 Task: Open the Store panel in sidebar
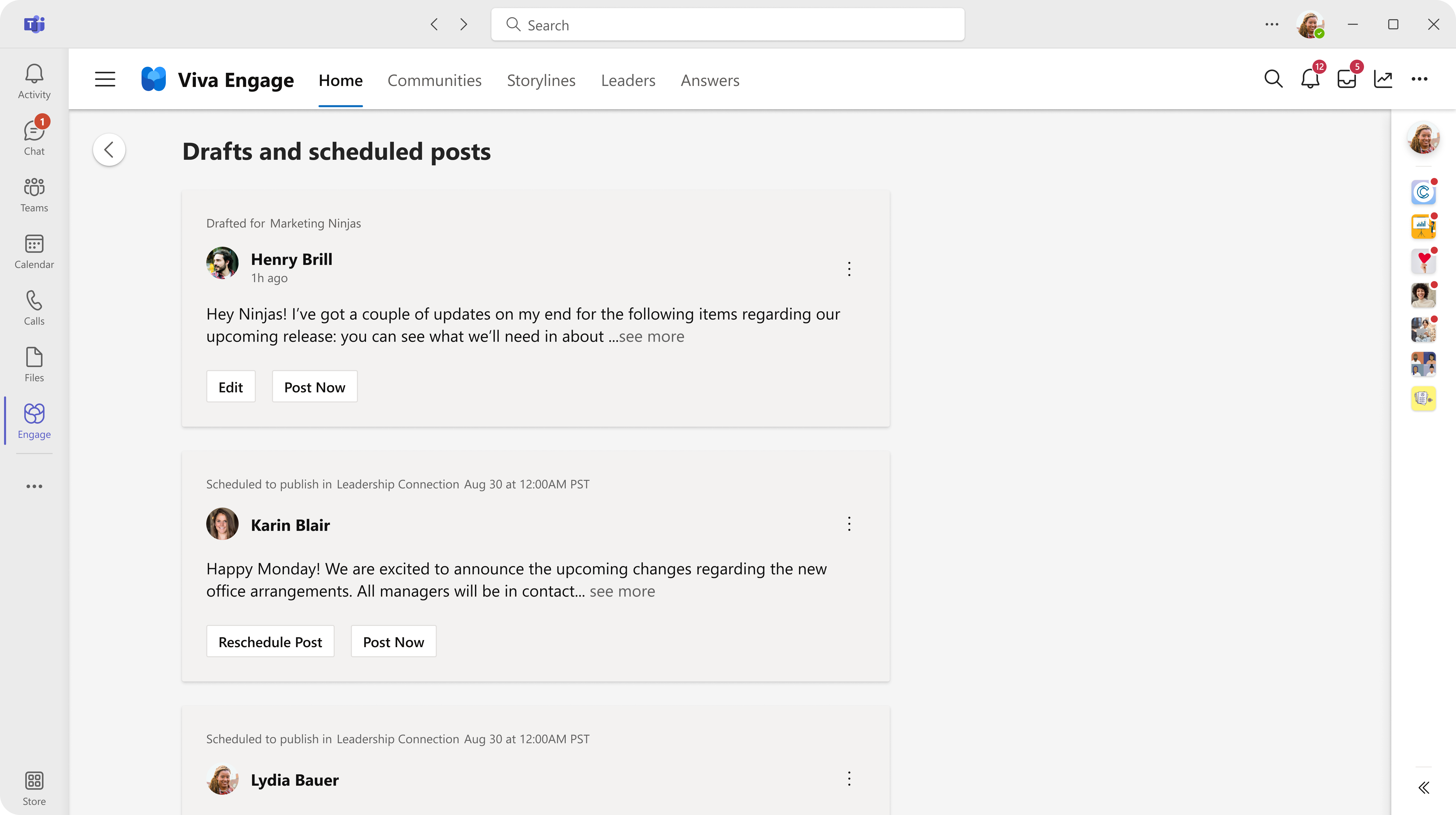click(x=34, y=787)
